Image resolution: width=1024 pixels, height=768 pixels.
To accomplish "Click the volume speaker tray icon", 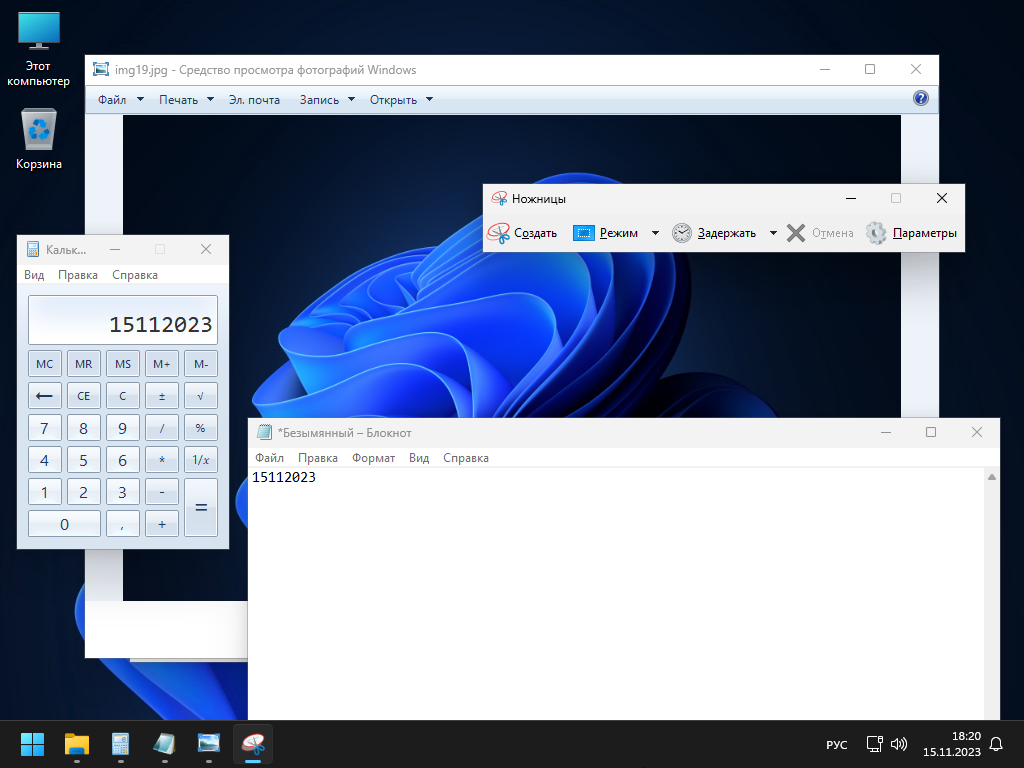I will click(x=899, y=744).
